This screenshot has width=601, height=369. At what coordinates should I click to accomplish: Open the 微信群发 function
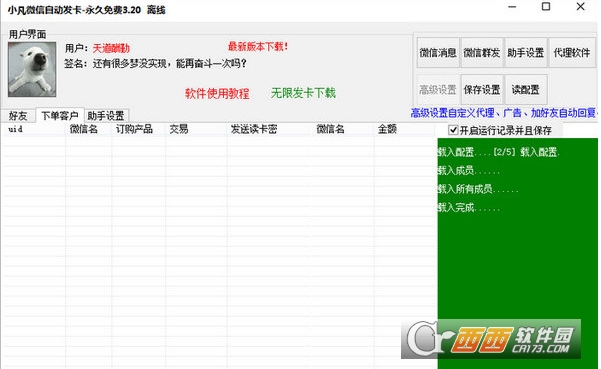point(482,53)
